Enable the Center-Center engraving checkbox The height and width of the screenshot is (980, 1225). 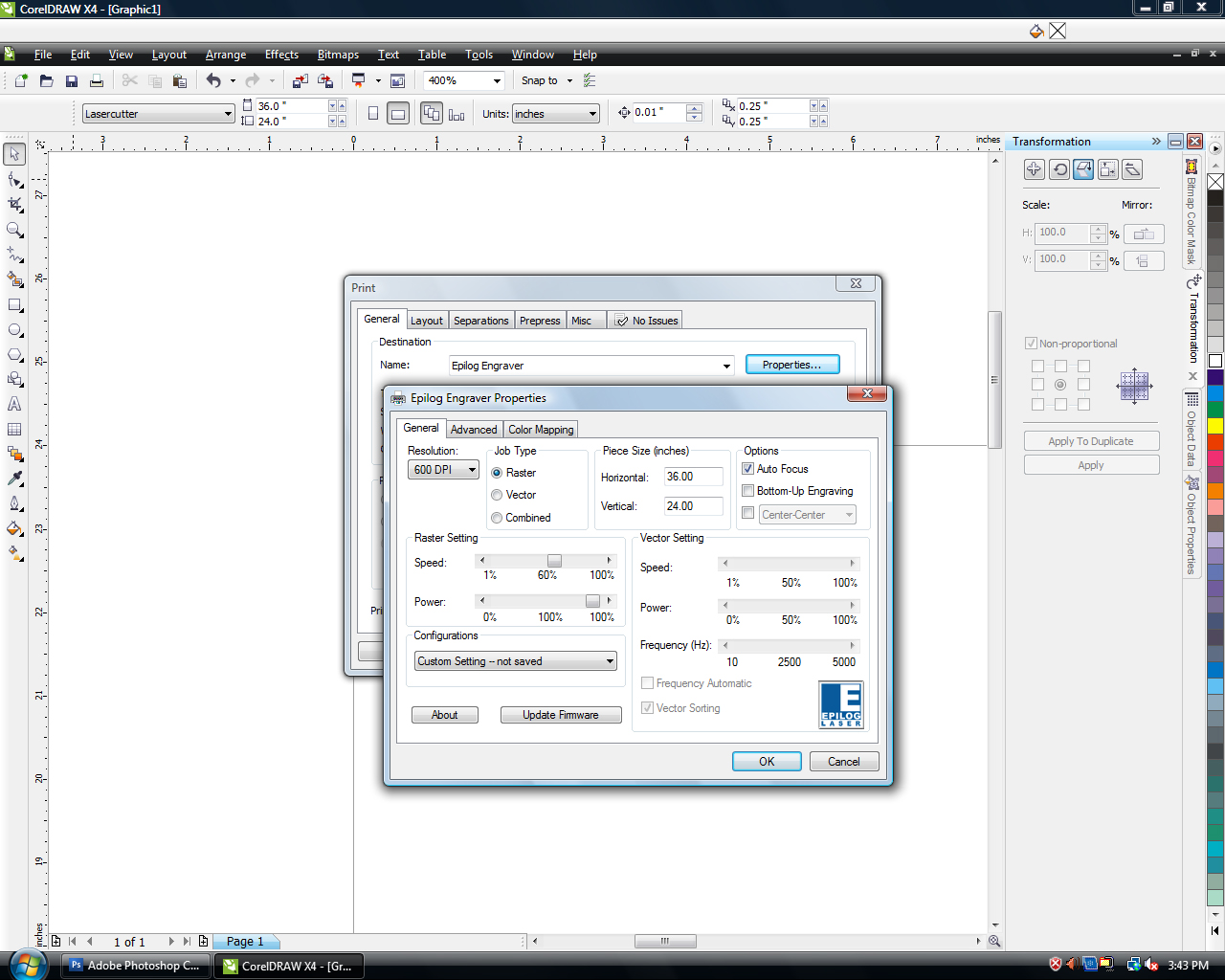(x=748, y=513)
